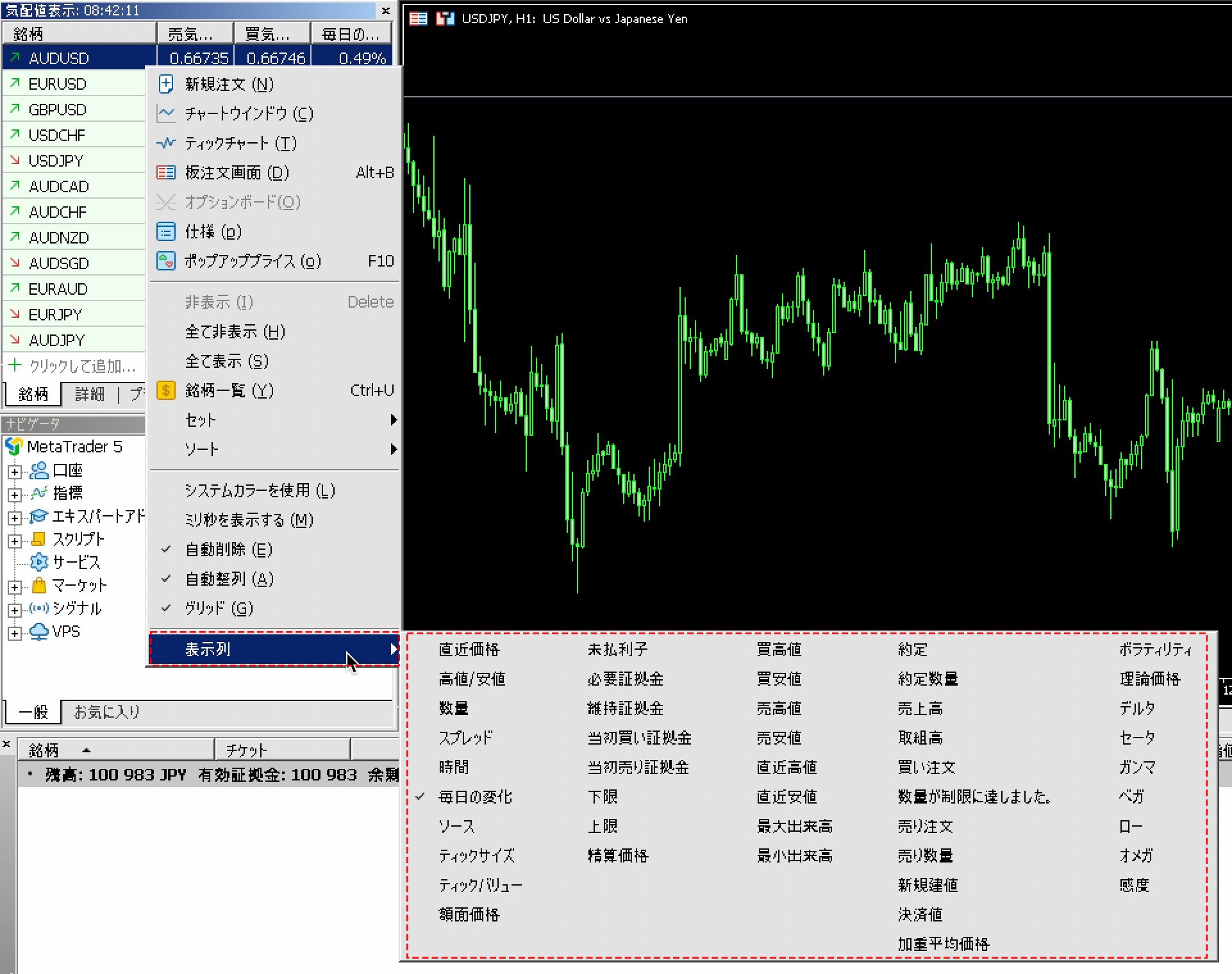This screenshot has height=974, width=1232.
Task: Expand the セット submenu arrow
Action: (394, 420)
